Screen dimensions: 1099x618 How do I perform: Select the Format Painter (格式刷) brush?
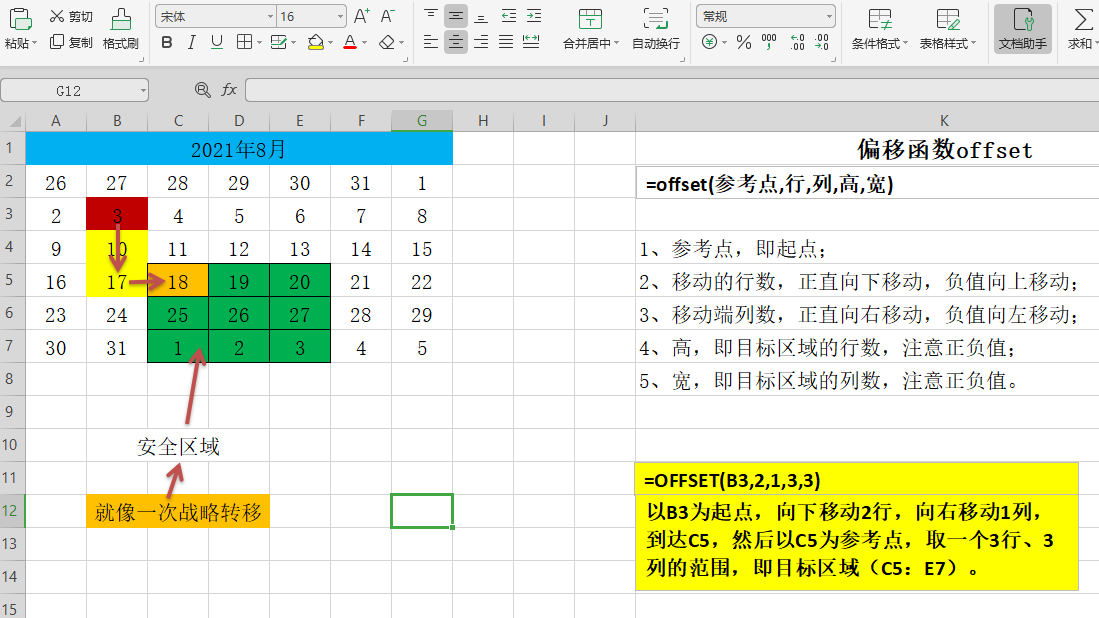click(x=121, y=29)
